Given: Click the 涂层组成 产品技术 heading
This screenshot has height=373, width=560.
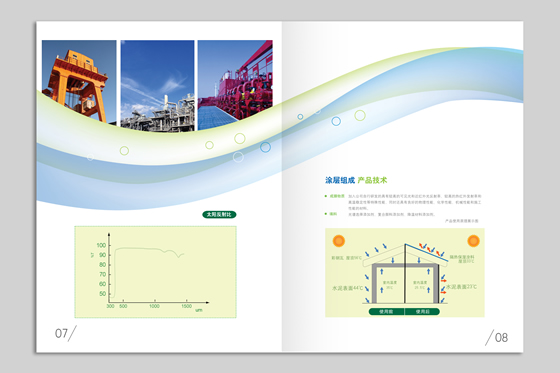Looking at the screenshot, I should [356, 180].
